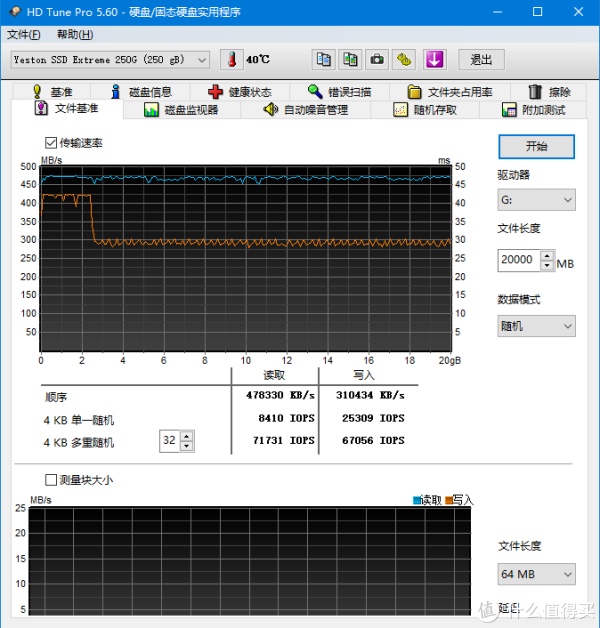The image size is (600, 628).
Task: Enable the 测量块大小 checkbox
Action: click(x=51, y=479)
